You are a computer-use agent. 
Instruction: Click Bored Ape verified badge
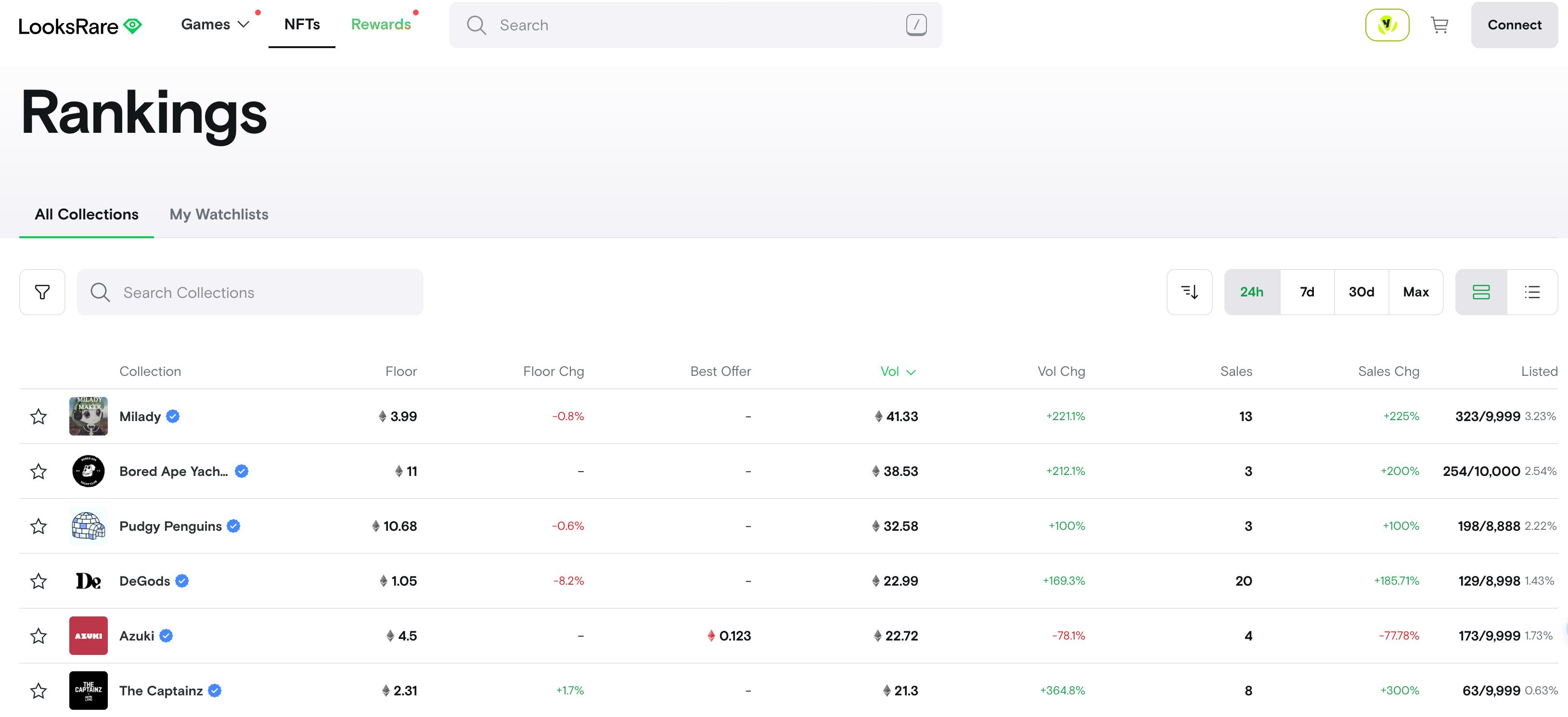tap(242, 471)
